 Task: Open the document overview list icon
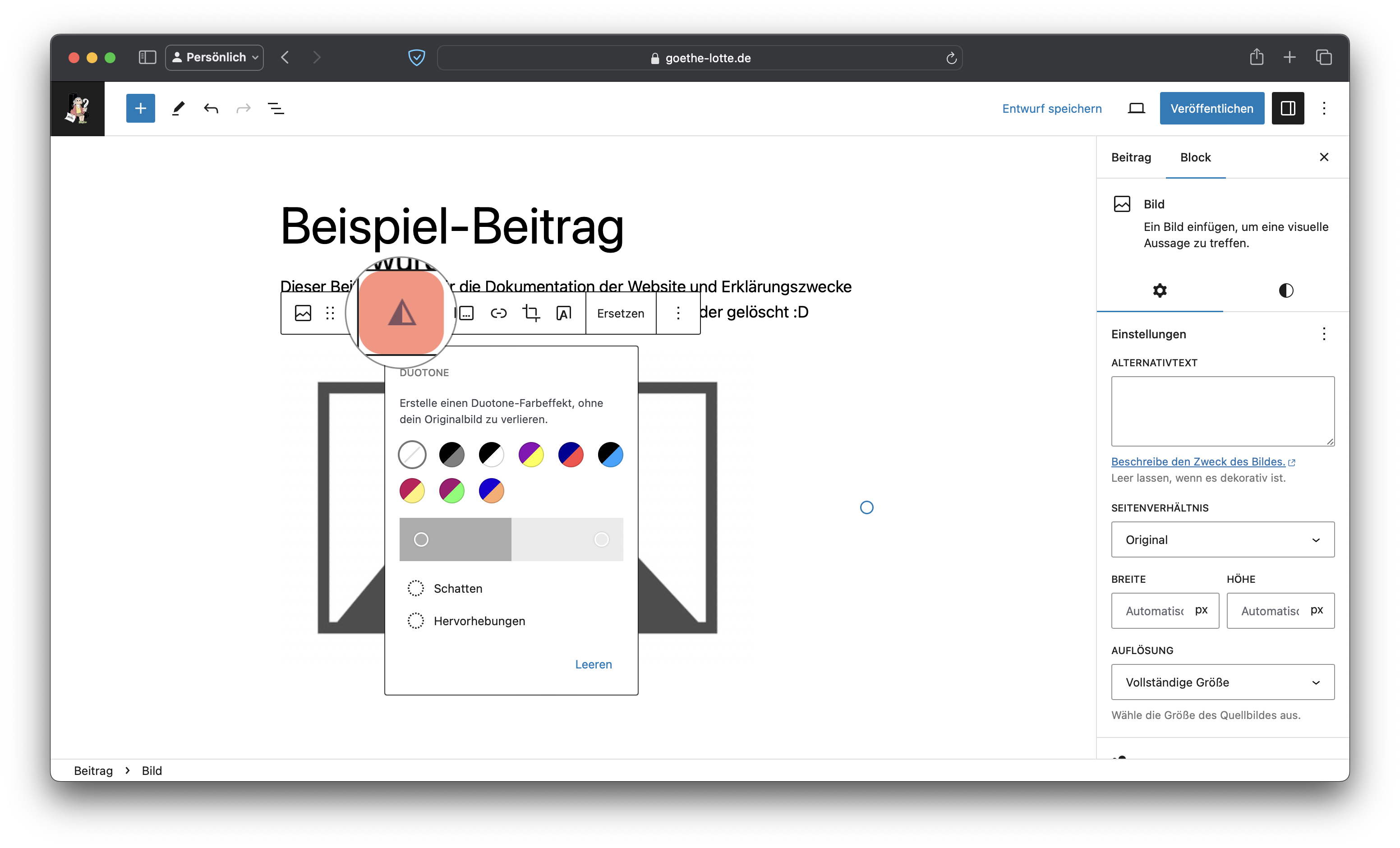pyautogui.click(x=276, y=108)
